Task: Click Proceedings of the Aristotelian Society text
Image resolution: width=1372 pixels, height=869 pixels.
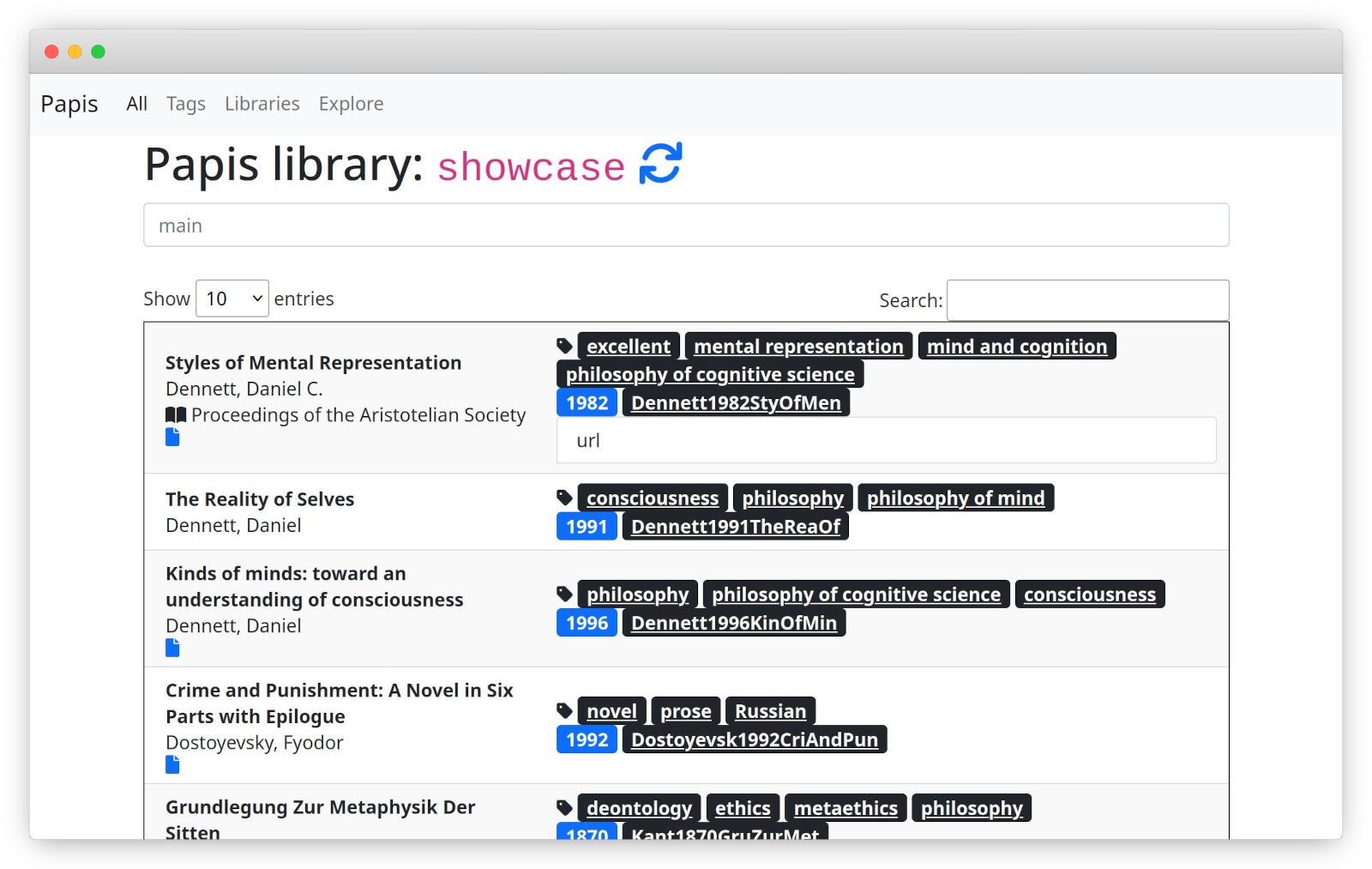Action: pyautogui.click(x=358, y=415)
